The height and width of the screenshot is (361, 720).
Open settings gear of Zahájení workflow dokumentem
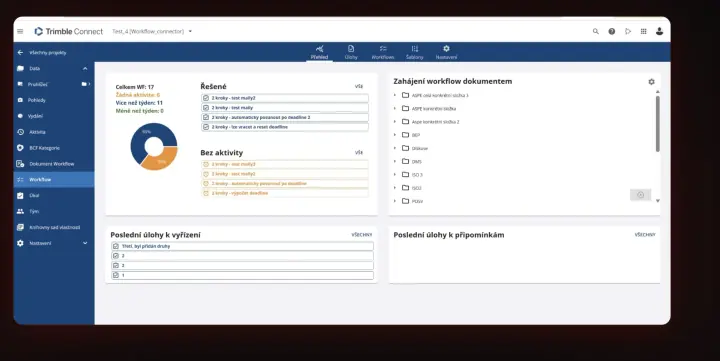click(x=651, y=82)
